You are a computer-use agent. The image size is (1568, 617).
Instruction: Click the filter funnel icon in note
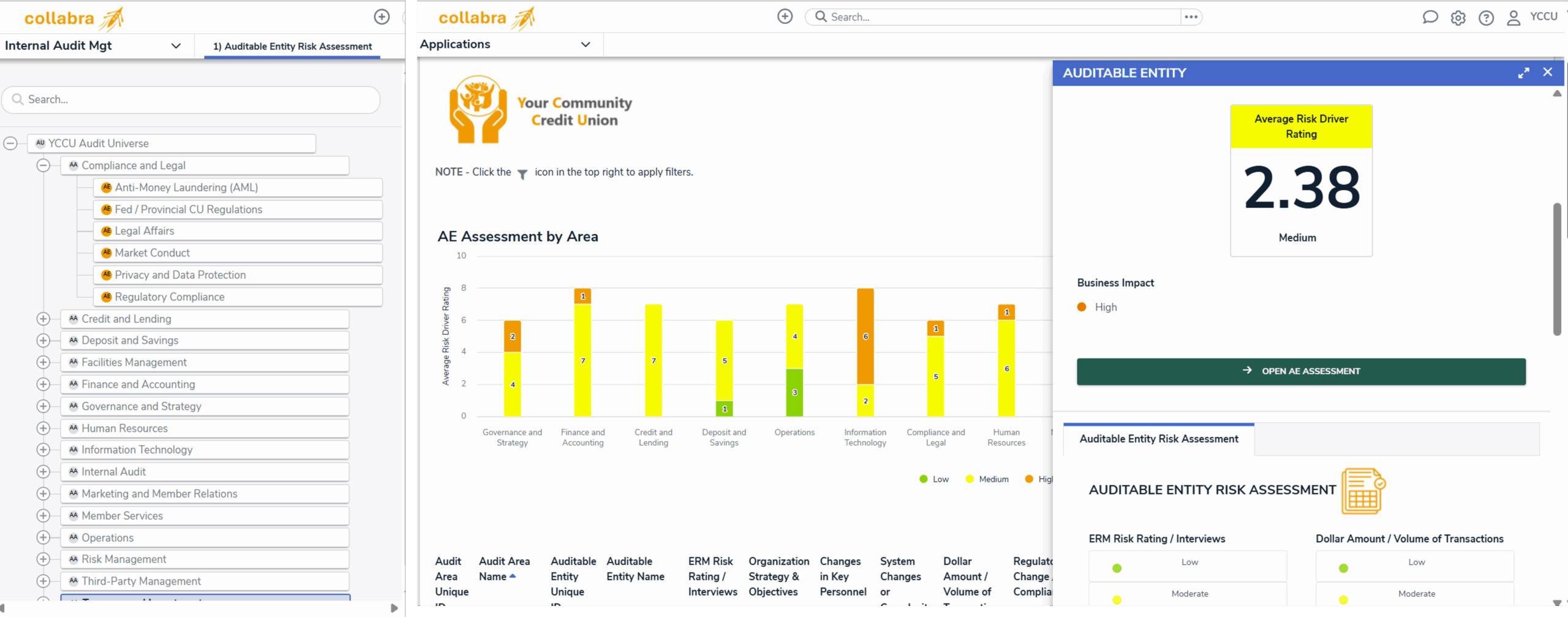coord(522,174)
